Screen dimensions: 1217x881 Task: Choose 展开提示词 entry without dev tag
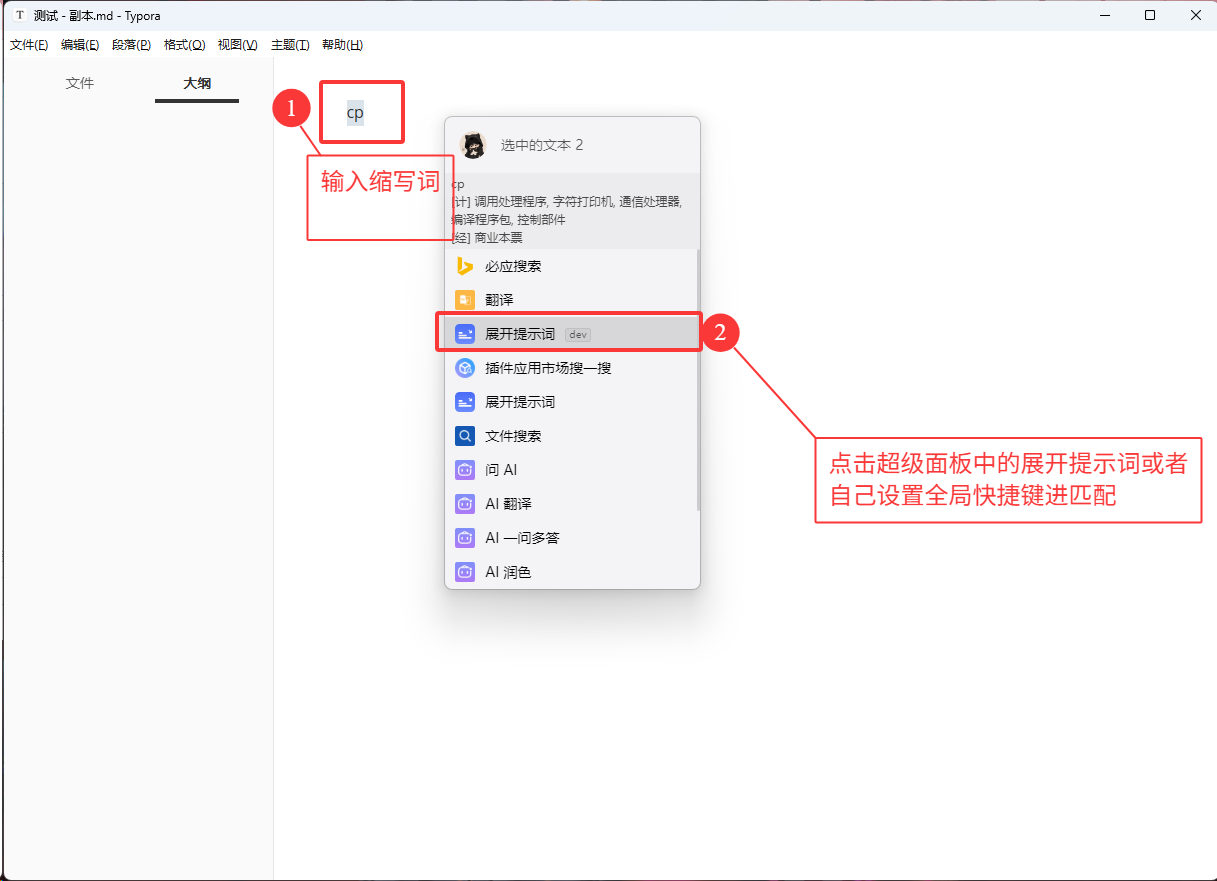pyautogui.click(x=570, y=402)
